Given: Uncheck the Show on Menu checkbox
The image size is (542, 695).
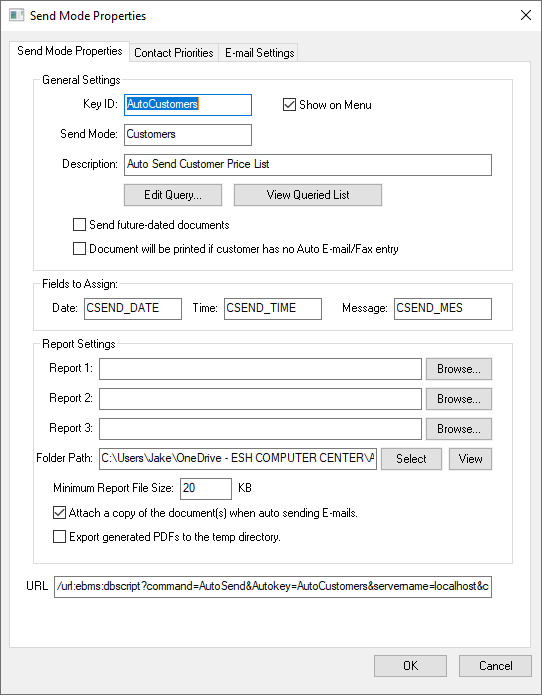Looking at the screenshot, I should [289, 105].
